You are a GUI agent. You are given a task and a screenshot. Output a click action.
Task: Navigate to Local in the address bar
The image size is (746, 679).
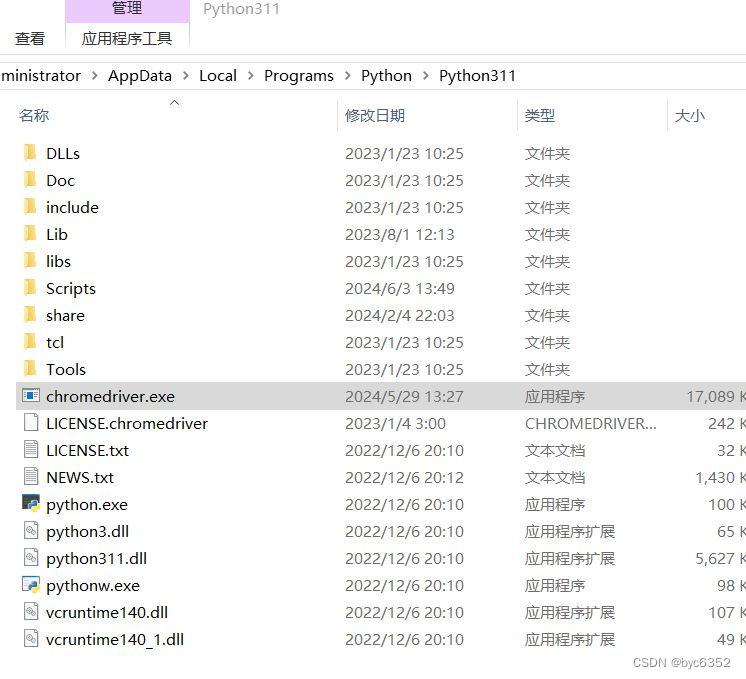click(218, 76)
